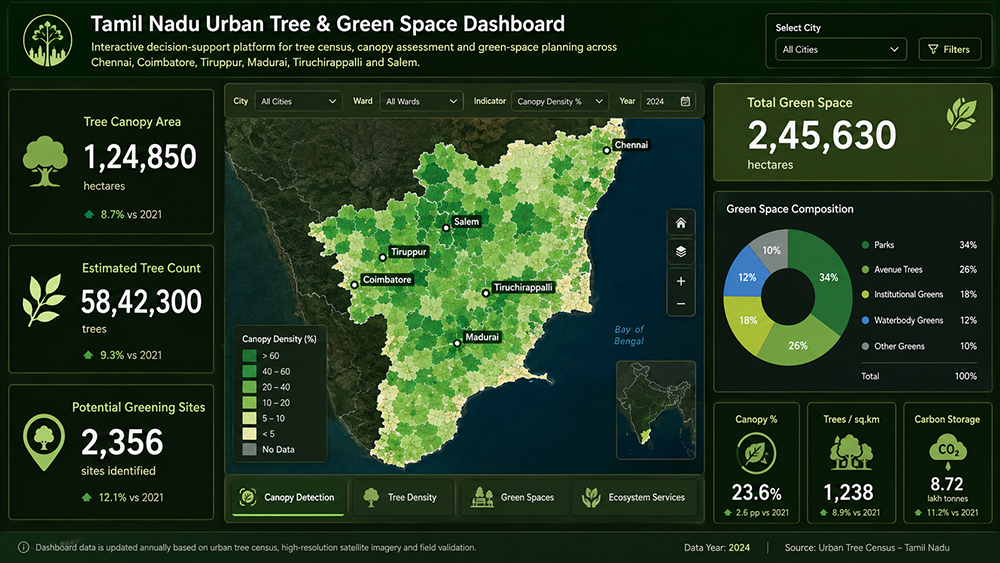Select the Chennai map marker
1000x563 pixels.
607,150
